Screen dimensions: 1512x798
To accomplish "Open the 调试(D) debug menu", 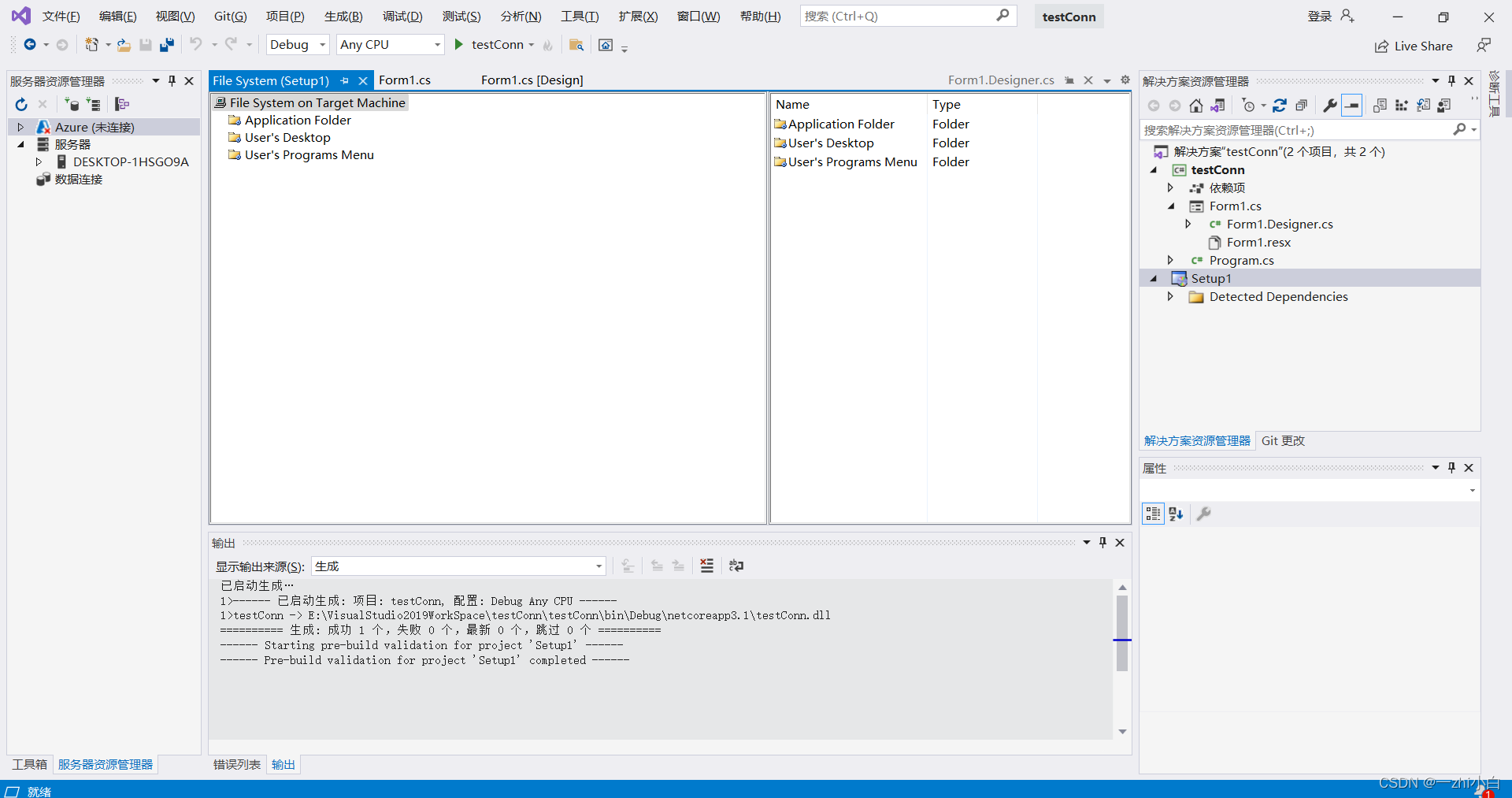I will 402,16.
